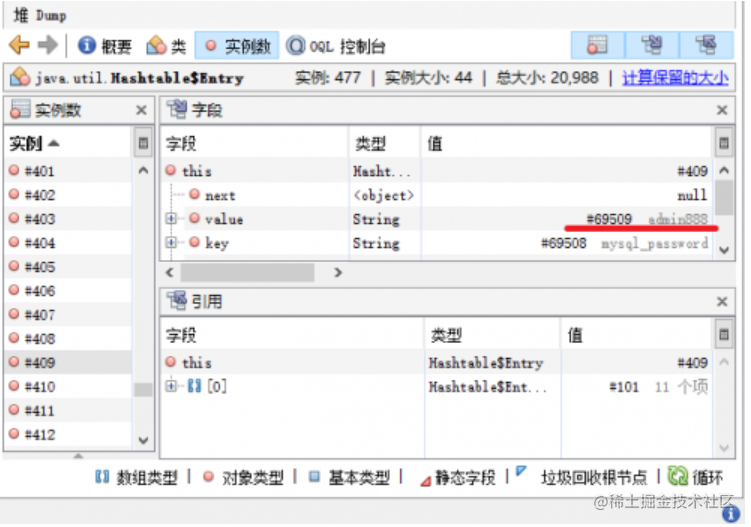Click the 对象类型 legend icon
Image resolution: width=751 pixels, height=527 pixels.
[x=208, y=476]
